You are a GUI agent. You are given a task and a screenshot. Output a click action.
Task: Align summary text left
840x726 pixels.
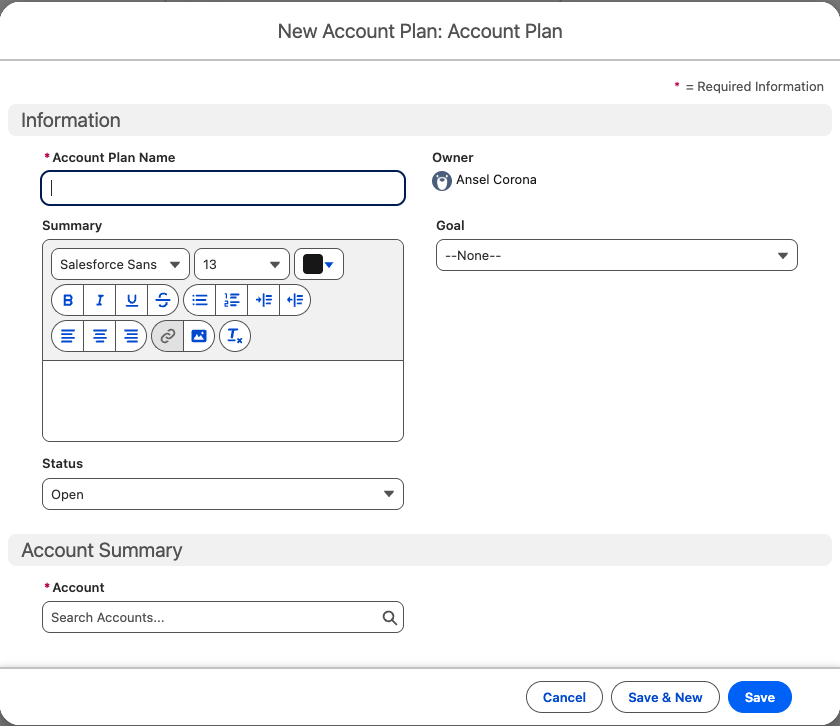[x=68, y=336]
